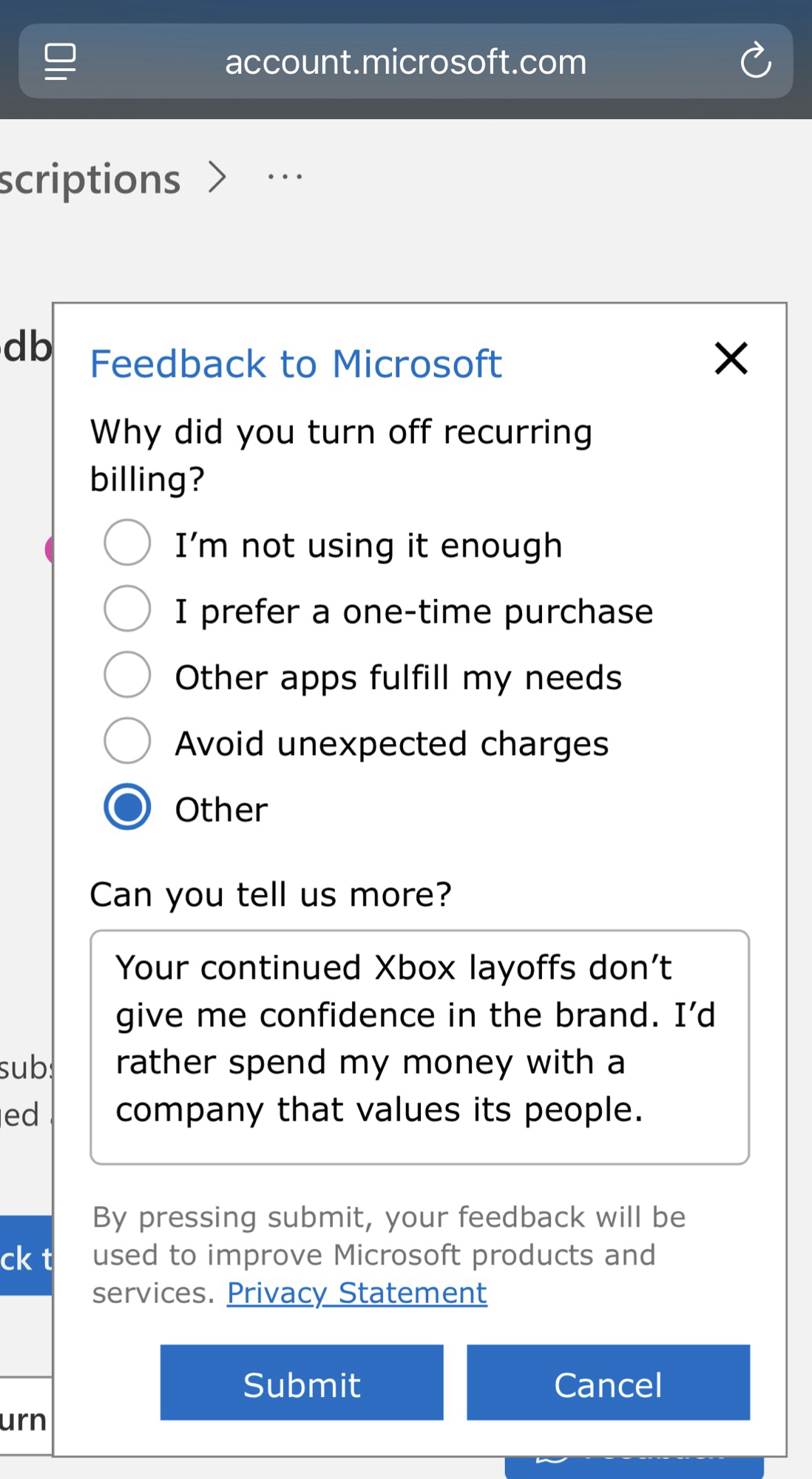Expand the breadcrumb ellipsis menu

point(285,177)
